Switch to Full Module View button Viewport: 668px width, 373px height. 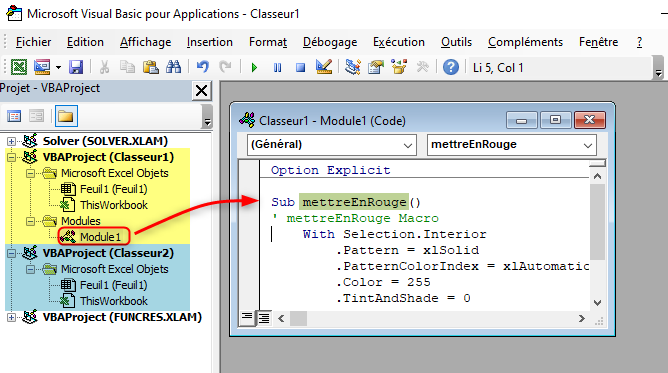(x=264, y=318)
